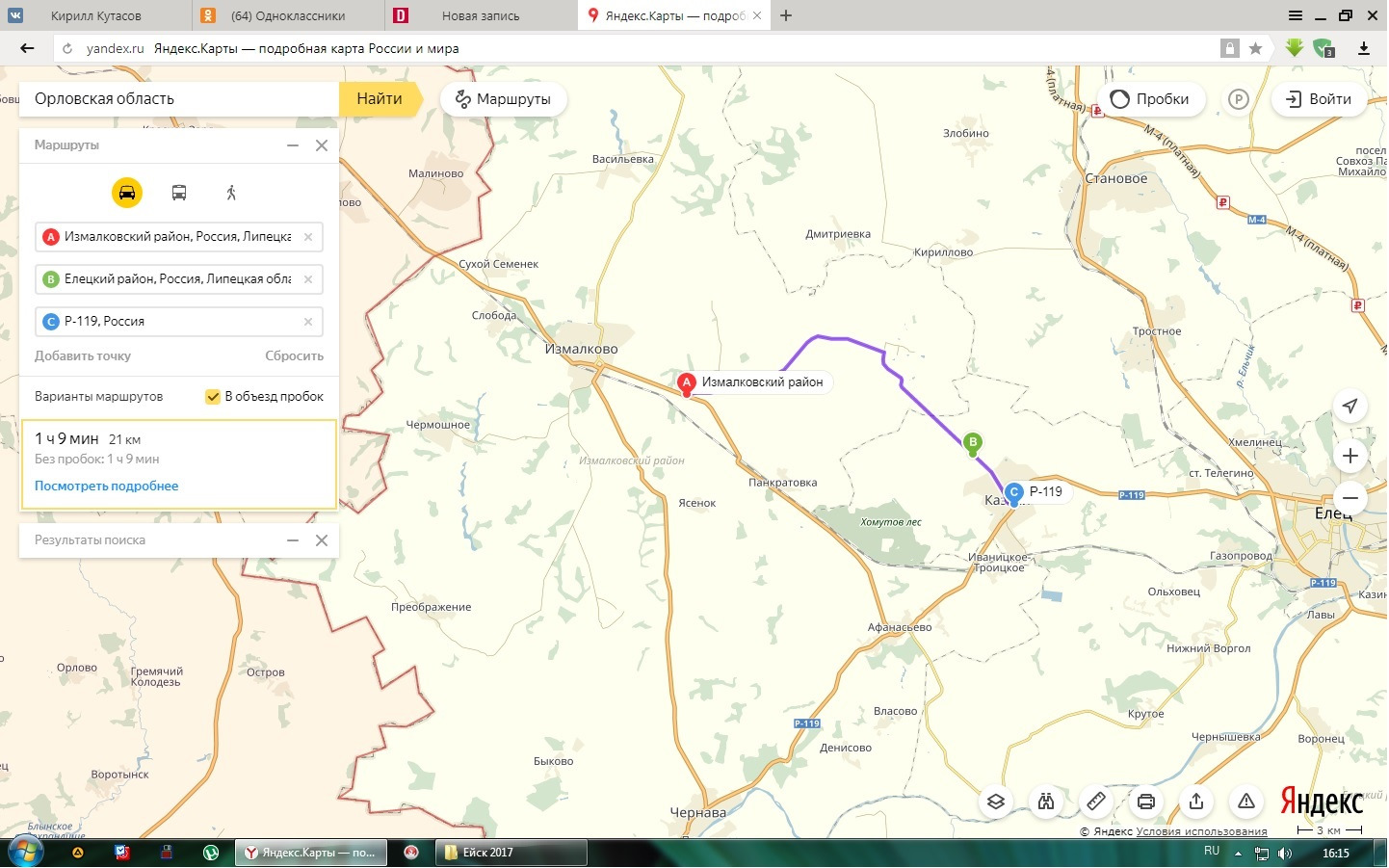Click the Посмотреть подробнее link
The width and height of the screenshot is (1389, 868).
107,487
